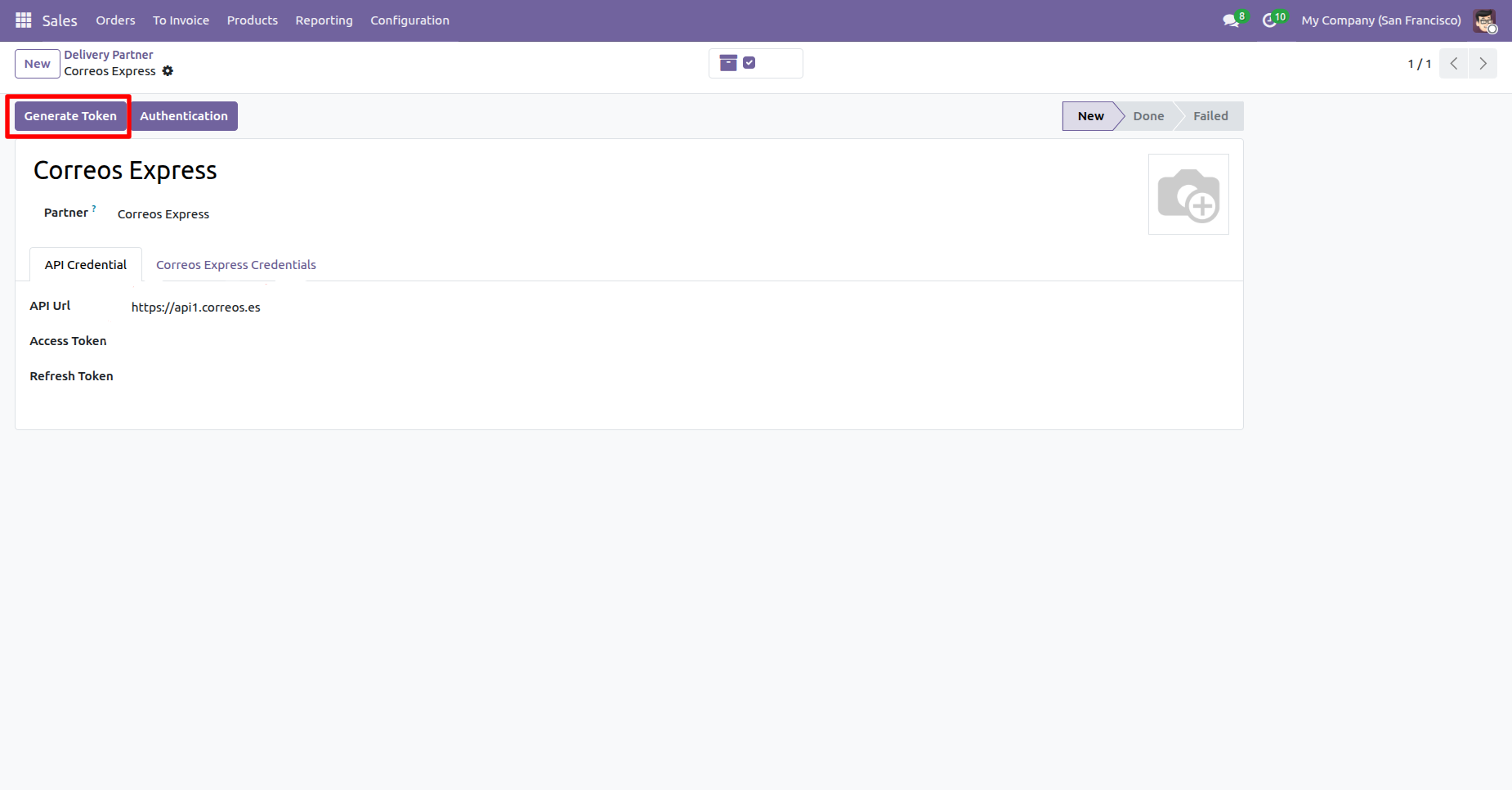Screen dimensions: 1512x790
Task: Click the Correos Express record title
Action: (125, 170)
